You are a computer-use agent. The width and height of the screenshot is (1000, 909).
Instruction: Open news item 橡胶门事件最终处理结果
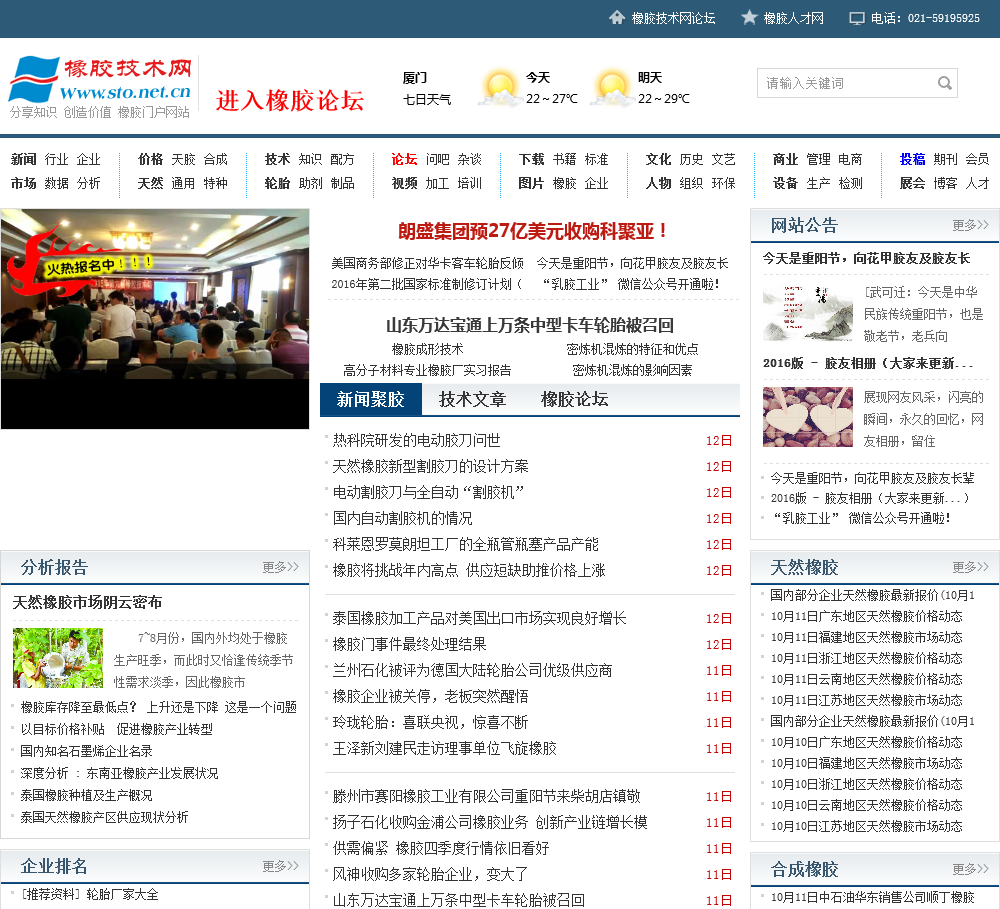click(x=409, y=644)
